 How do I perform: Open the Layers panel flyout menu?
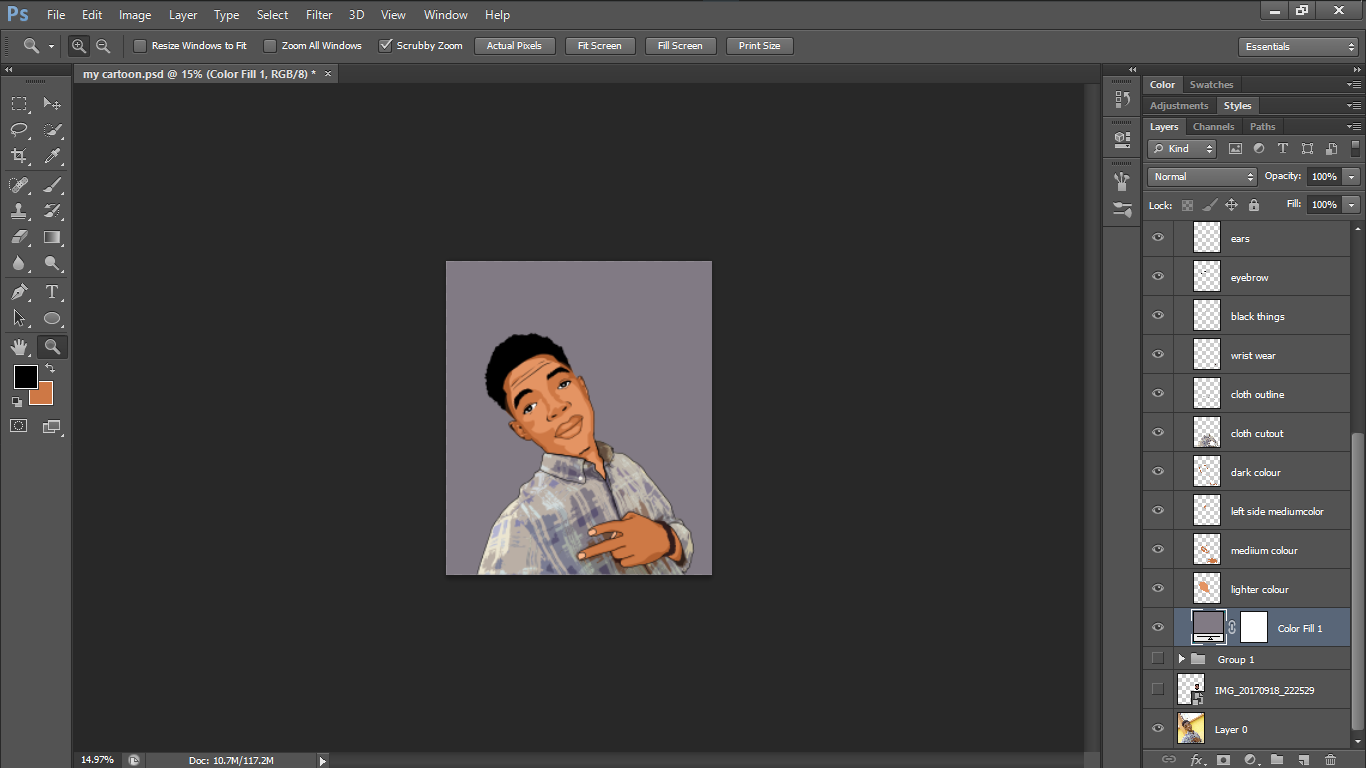click(x=1353, y=127)
